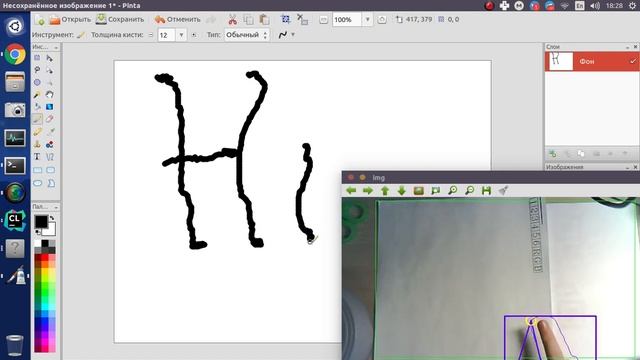Select the Pan hand tool
640x360 pixels.
50,95
